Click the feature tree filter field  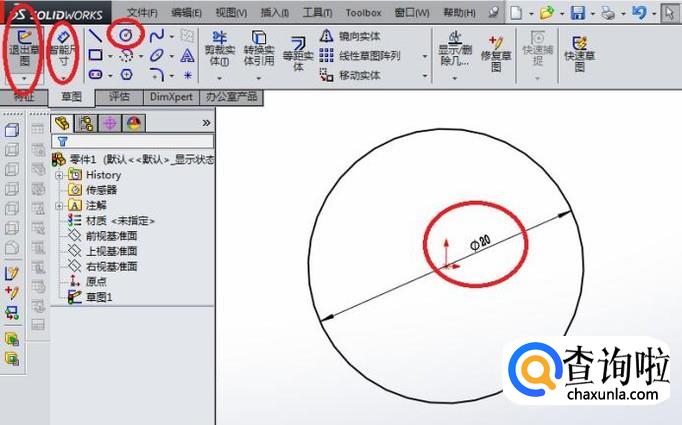click(x=133, y=141)
